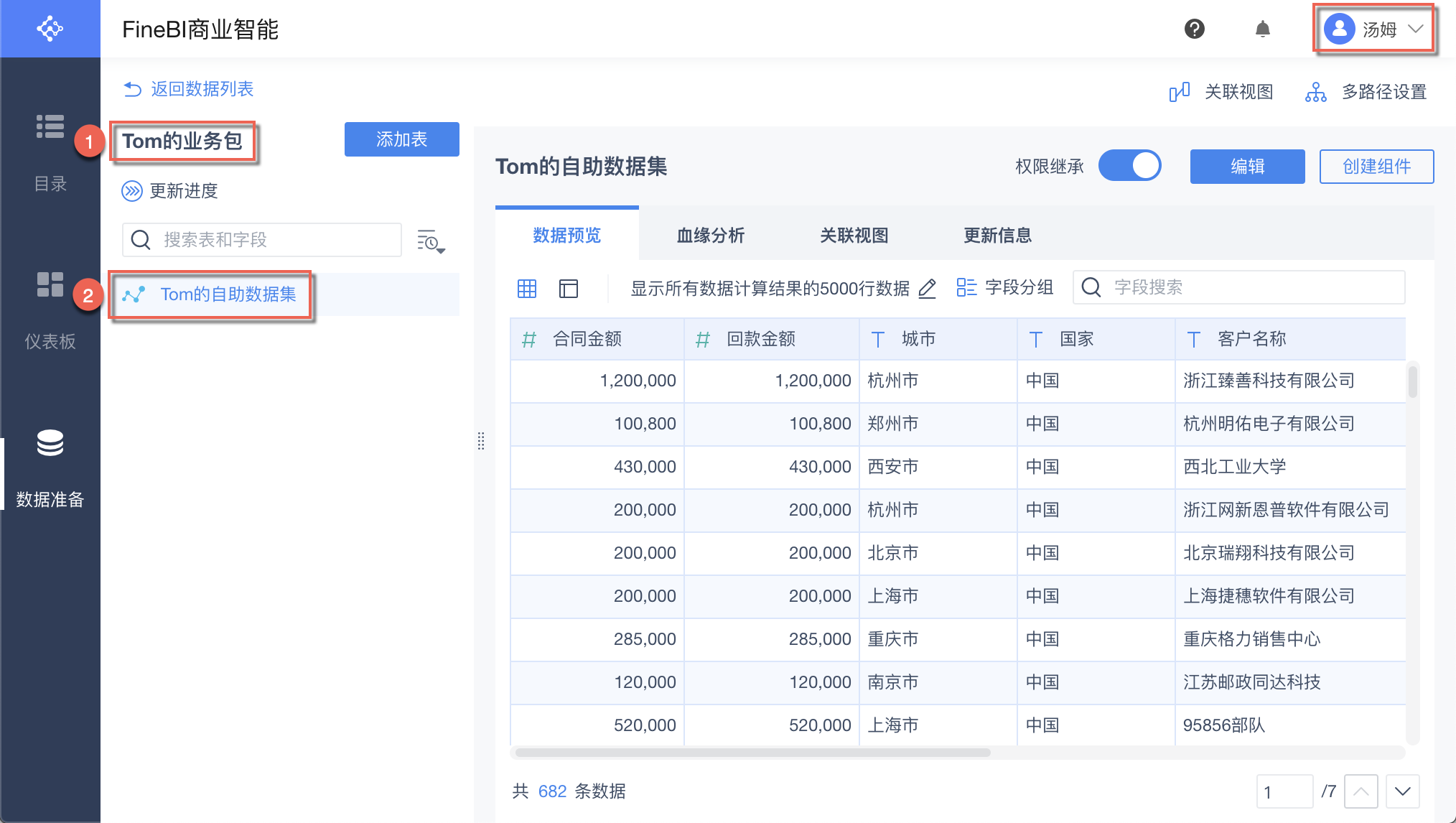The width and height of the screenshot is (1456, 823).
Task: Click the horizontal scrollbar below the table
Action: point(752,753)
